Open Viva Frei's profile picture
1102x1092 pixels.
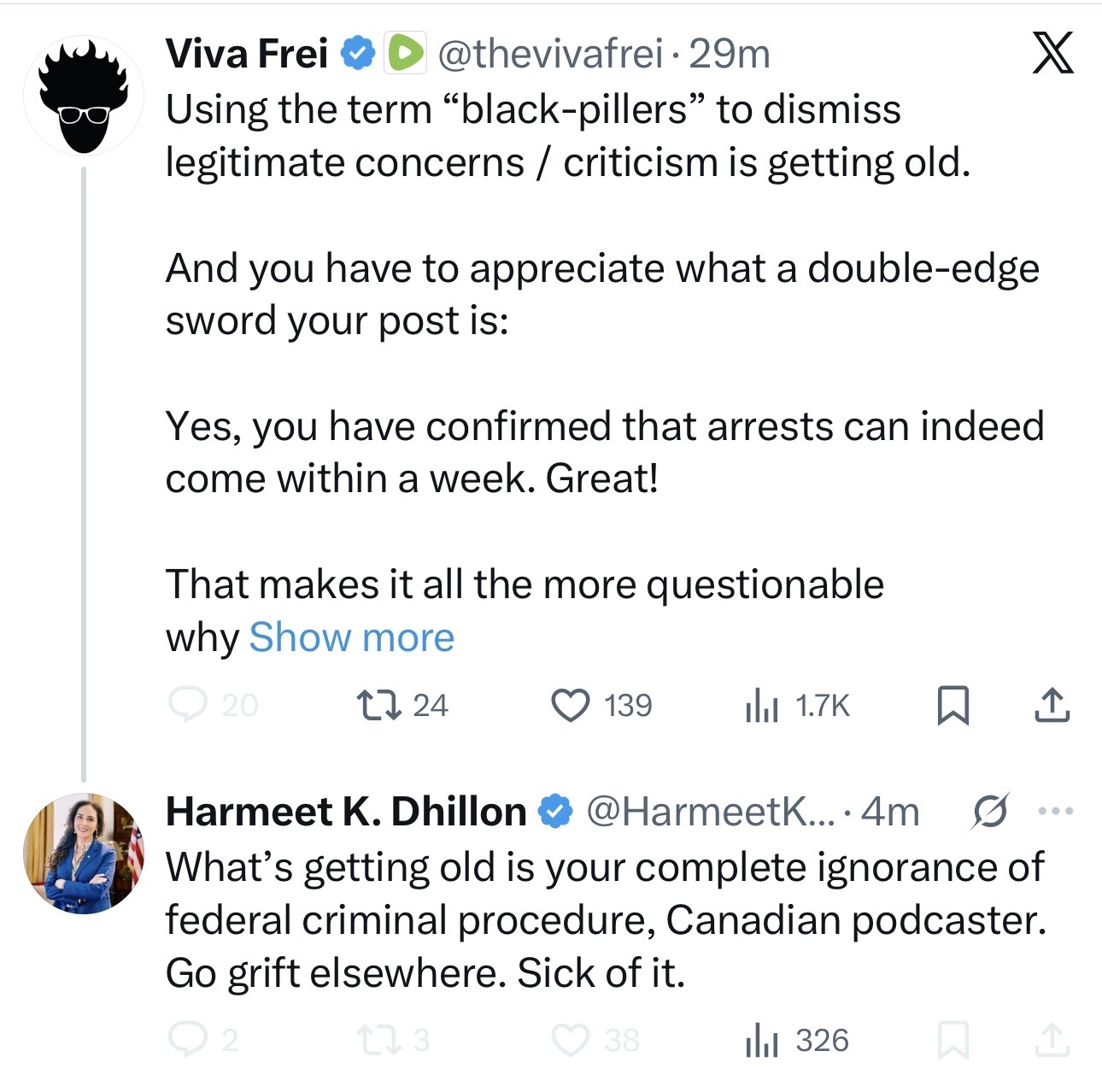84,96
